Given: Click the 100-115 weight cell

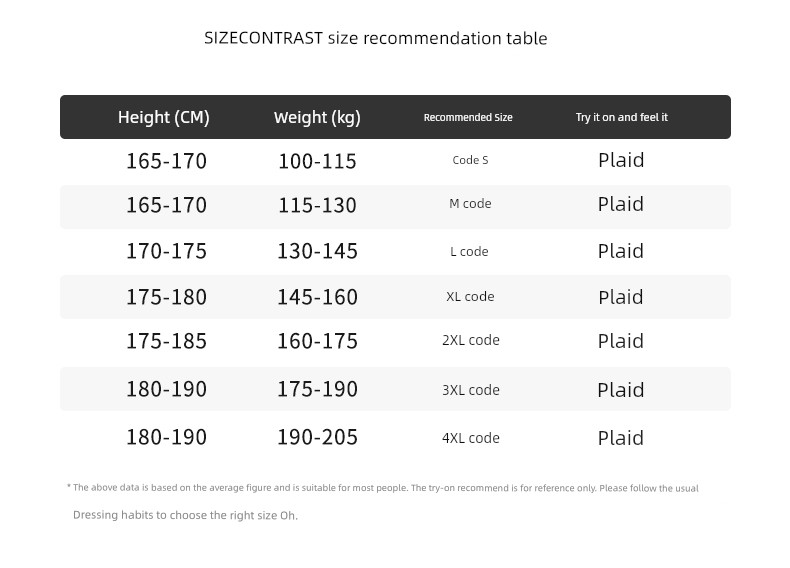Looking at the screenshot, I should click(317, 161).
